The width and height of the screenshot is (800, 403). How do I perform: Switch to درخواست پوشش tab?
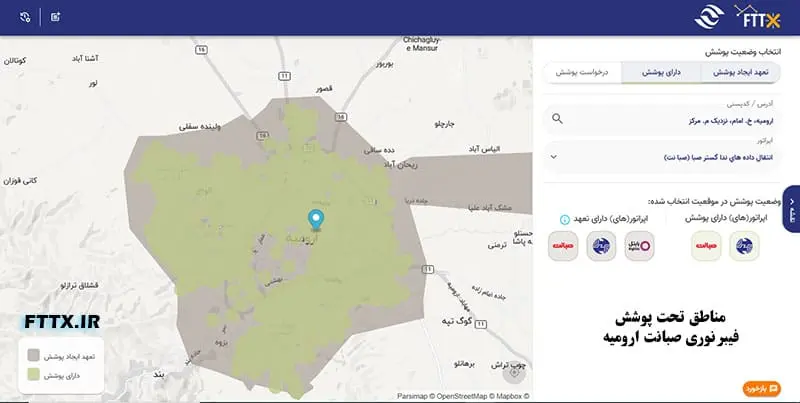point(582,72)
